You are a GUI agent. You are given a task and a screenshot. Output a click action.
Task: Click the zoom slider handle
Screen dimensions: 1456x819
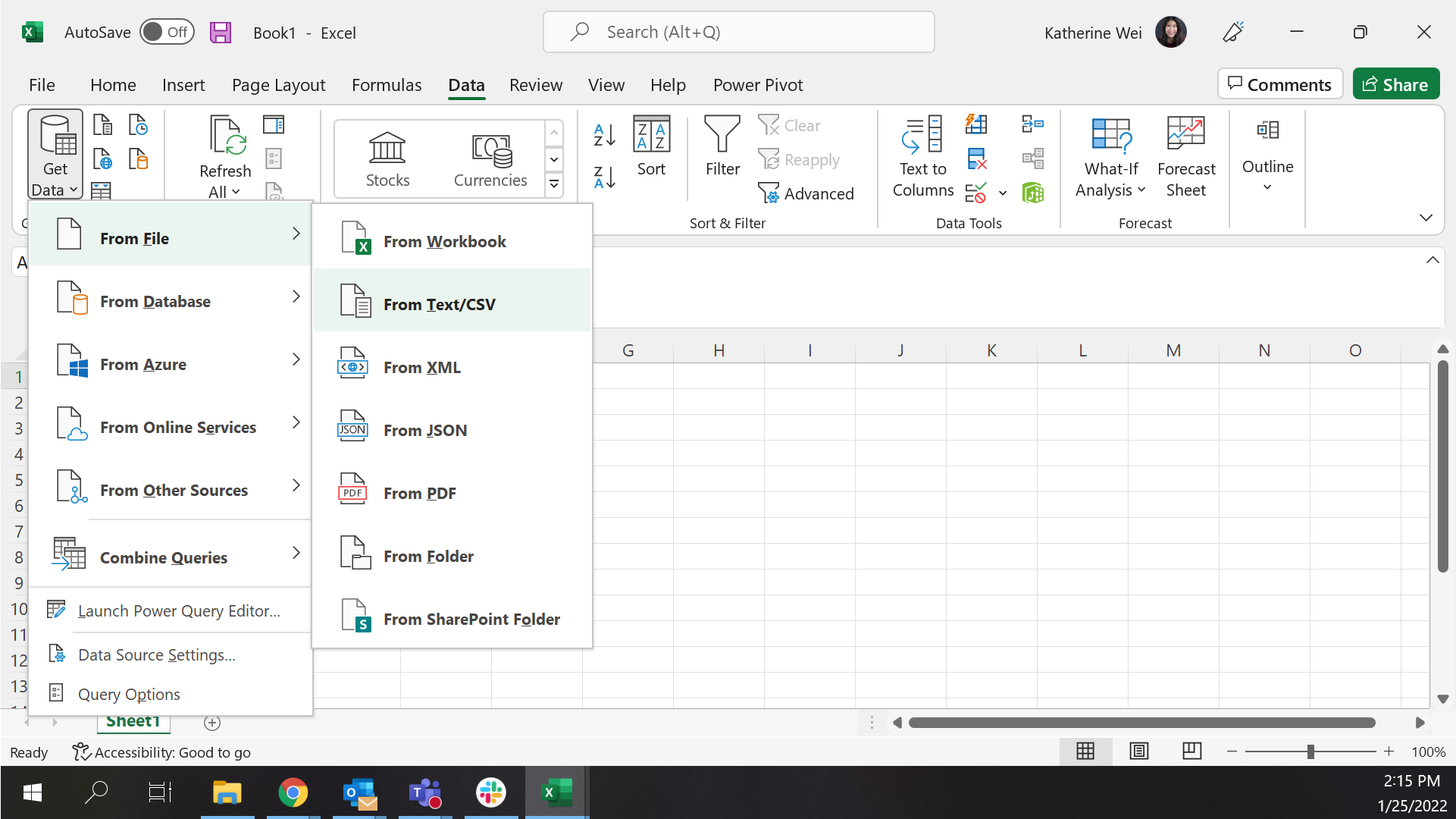point(1310,752)
